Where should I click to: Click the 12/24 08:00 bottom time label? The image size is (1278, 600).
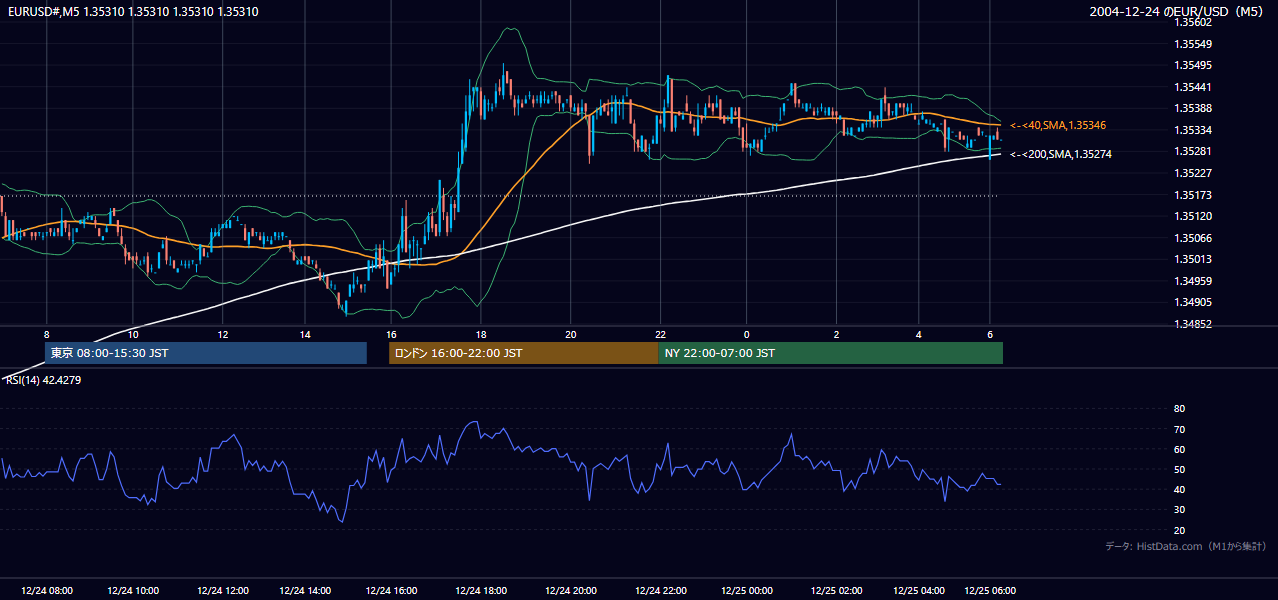point(46,590)
